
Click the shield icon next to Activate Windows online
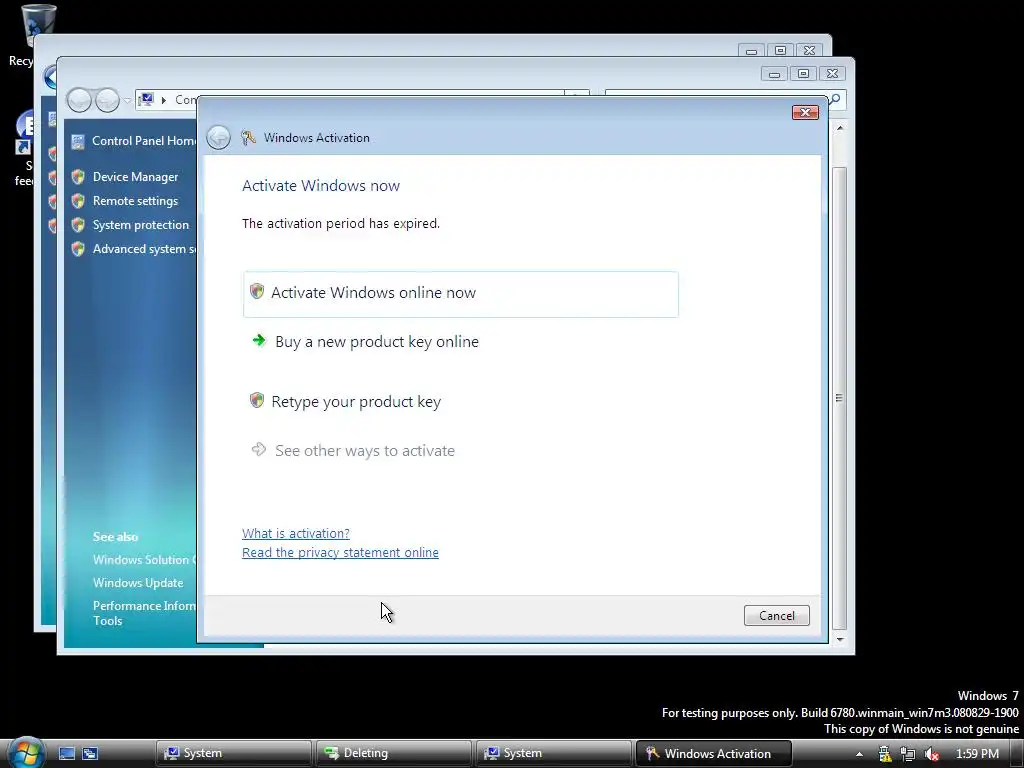tap(257, 291)
